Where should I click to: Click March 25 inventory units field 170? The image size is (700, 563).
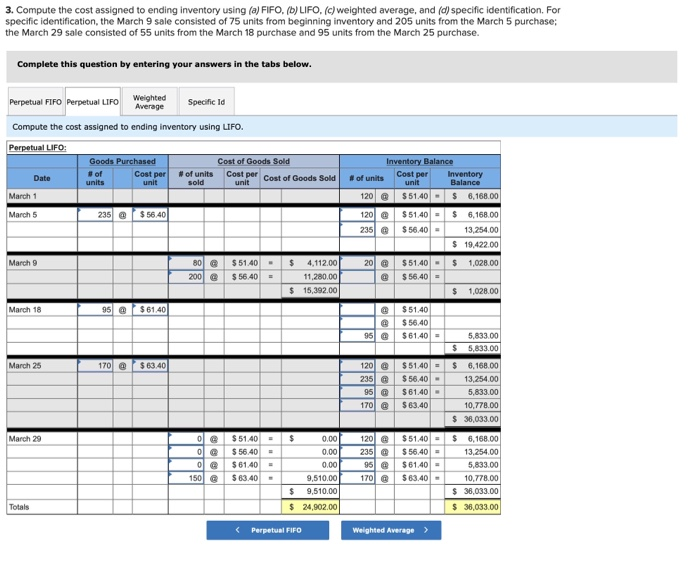click(x=358, y=405)
